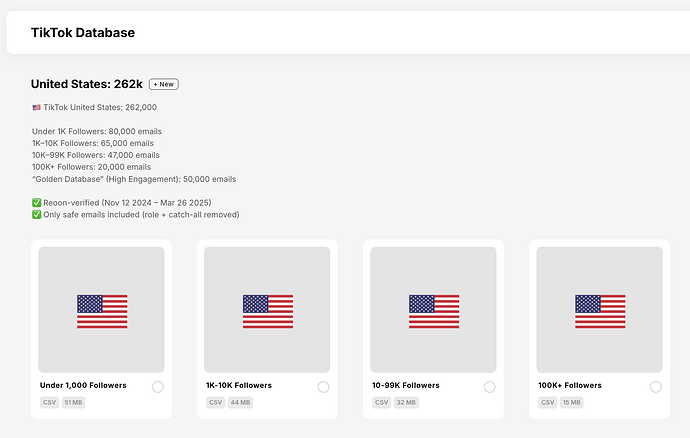Click the small flag emoji beside TikTok United States

coord(37,107)
